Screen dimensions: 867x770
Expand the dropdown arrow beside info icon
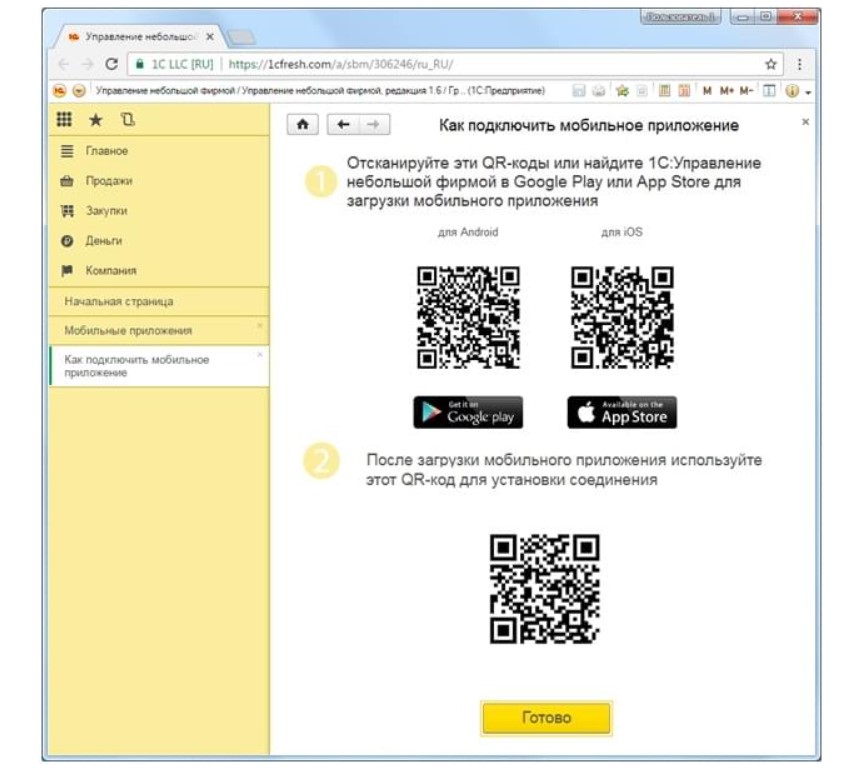coord(808,92)
